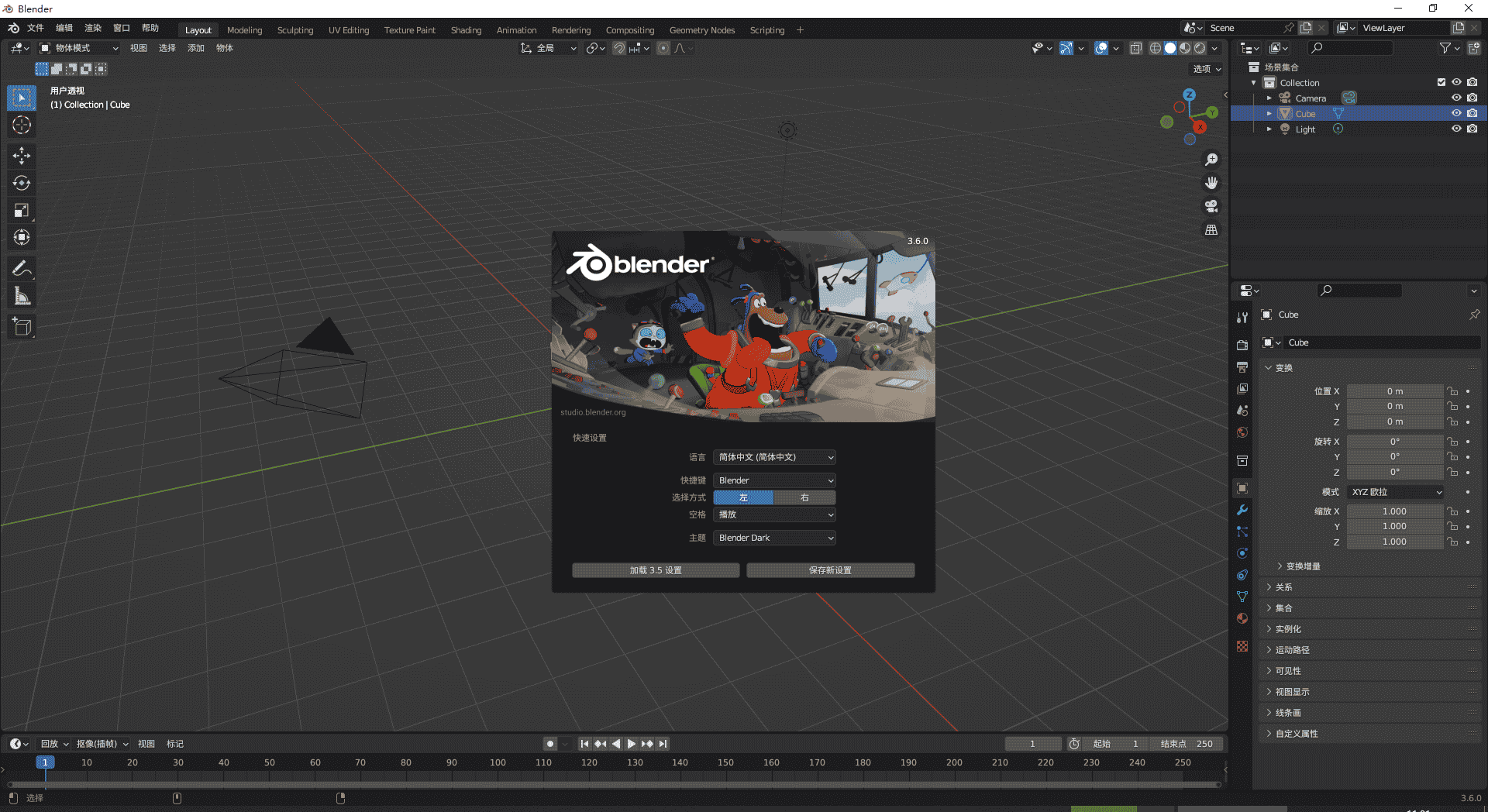Open the spacebar action dropdown 播放
The image size is (1488, 812).
point(774,514)
